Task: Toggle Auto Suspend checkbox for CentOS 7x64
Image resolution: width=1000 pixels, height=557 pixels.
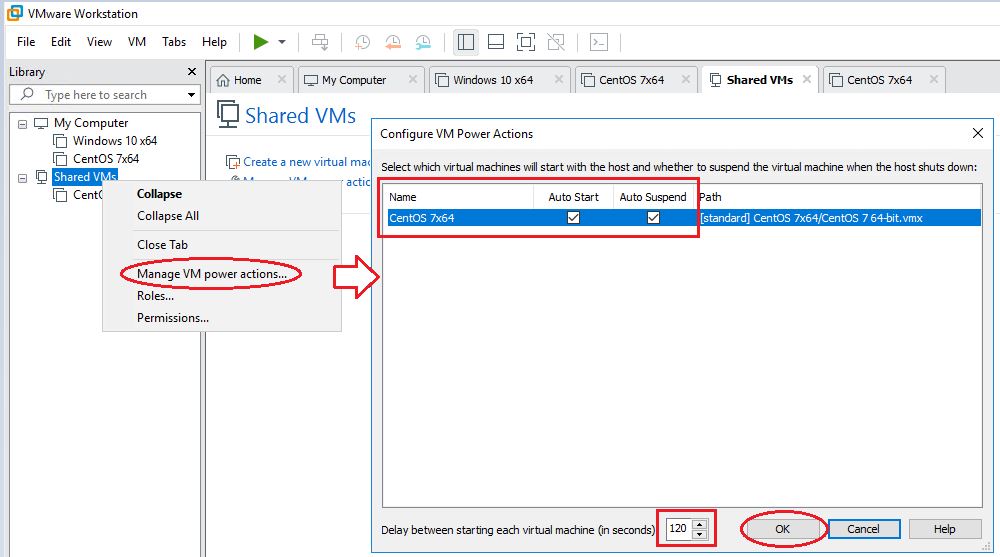Action: coord(653,218)
